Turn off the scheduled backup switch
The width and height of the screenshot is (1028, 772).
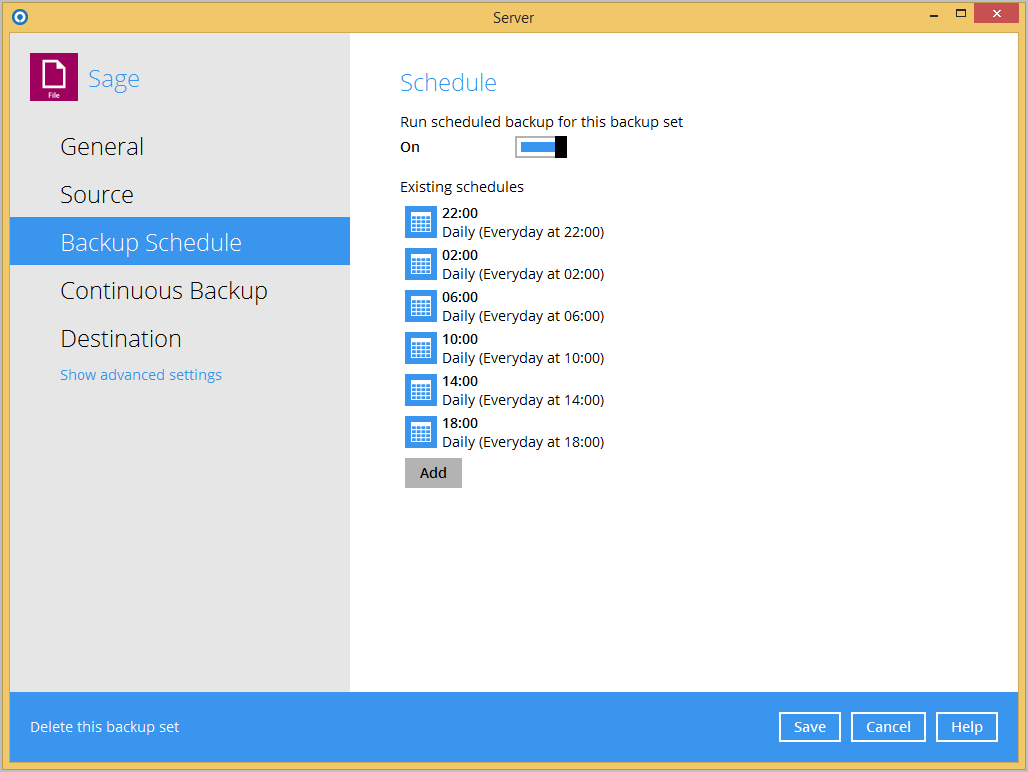(541, 147)
